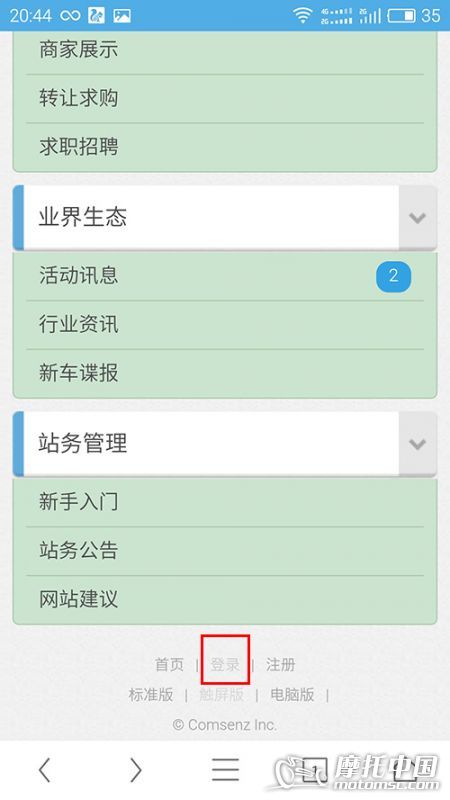Open the 网站建议 forum

coord(225,599)
